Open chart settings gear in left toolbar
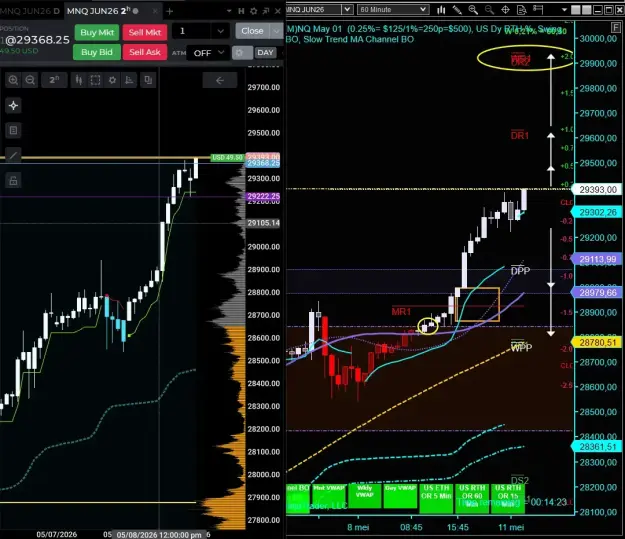 (112, 80)
